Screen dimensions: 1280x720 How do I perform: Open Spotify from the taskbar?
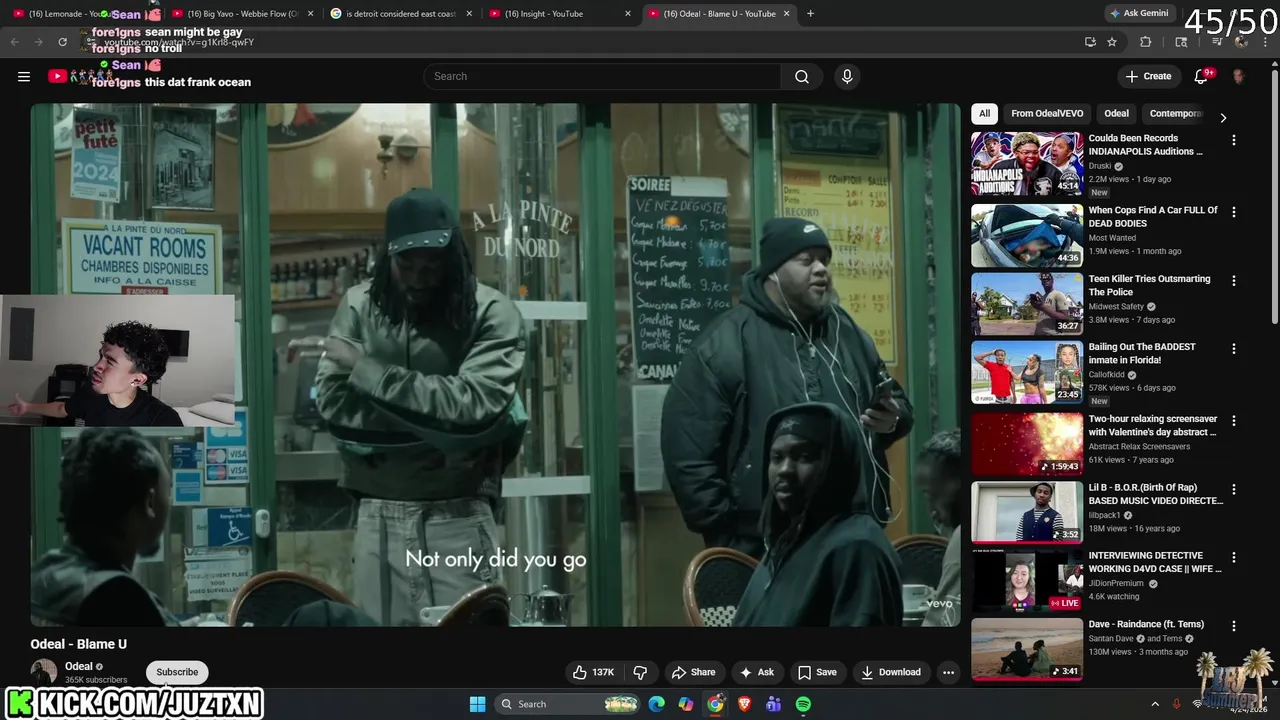(803, 704)
